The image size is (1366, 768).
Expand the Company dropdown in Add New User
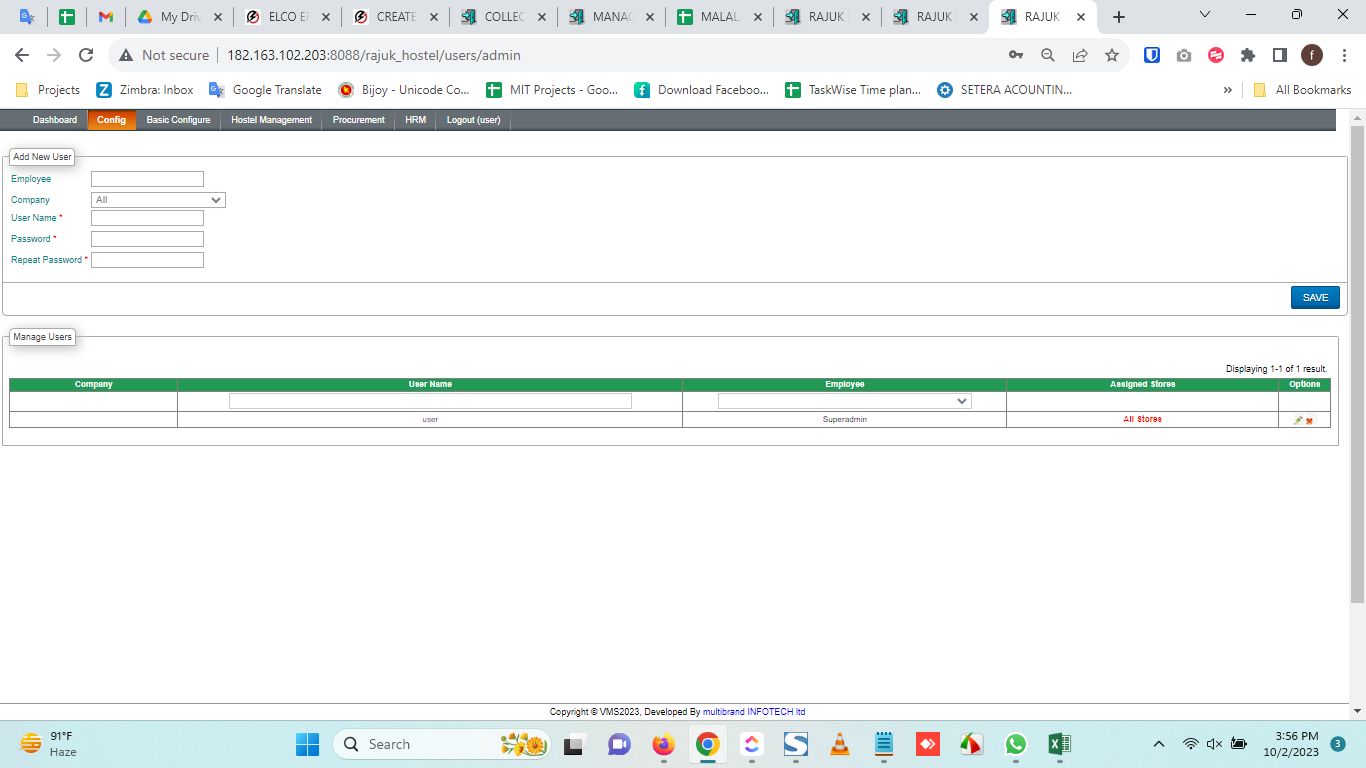158,200
